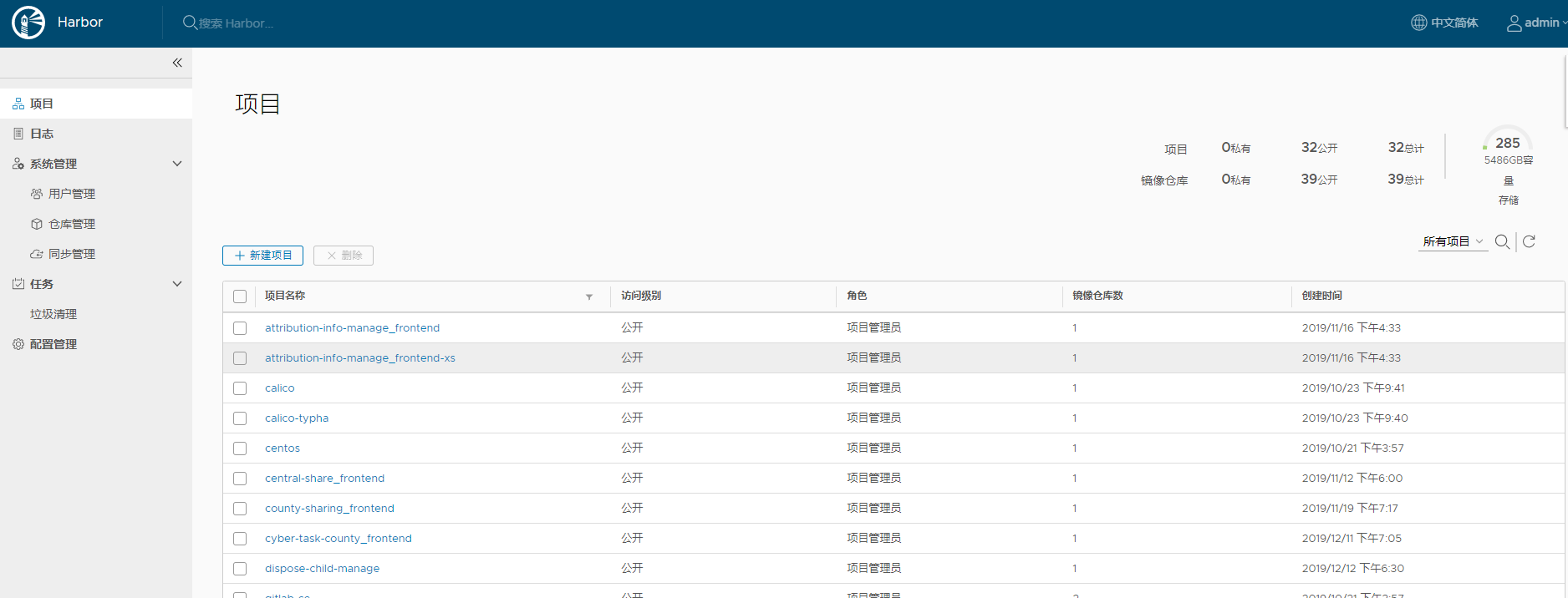Sort by 创建时间 column header
Image resolution: width=1568 pixels, height=598 pixels.
(1322, 296)
